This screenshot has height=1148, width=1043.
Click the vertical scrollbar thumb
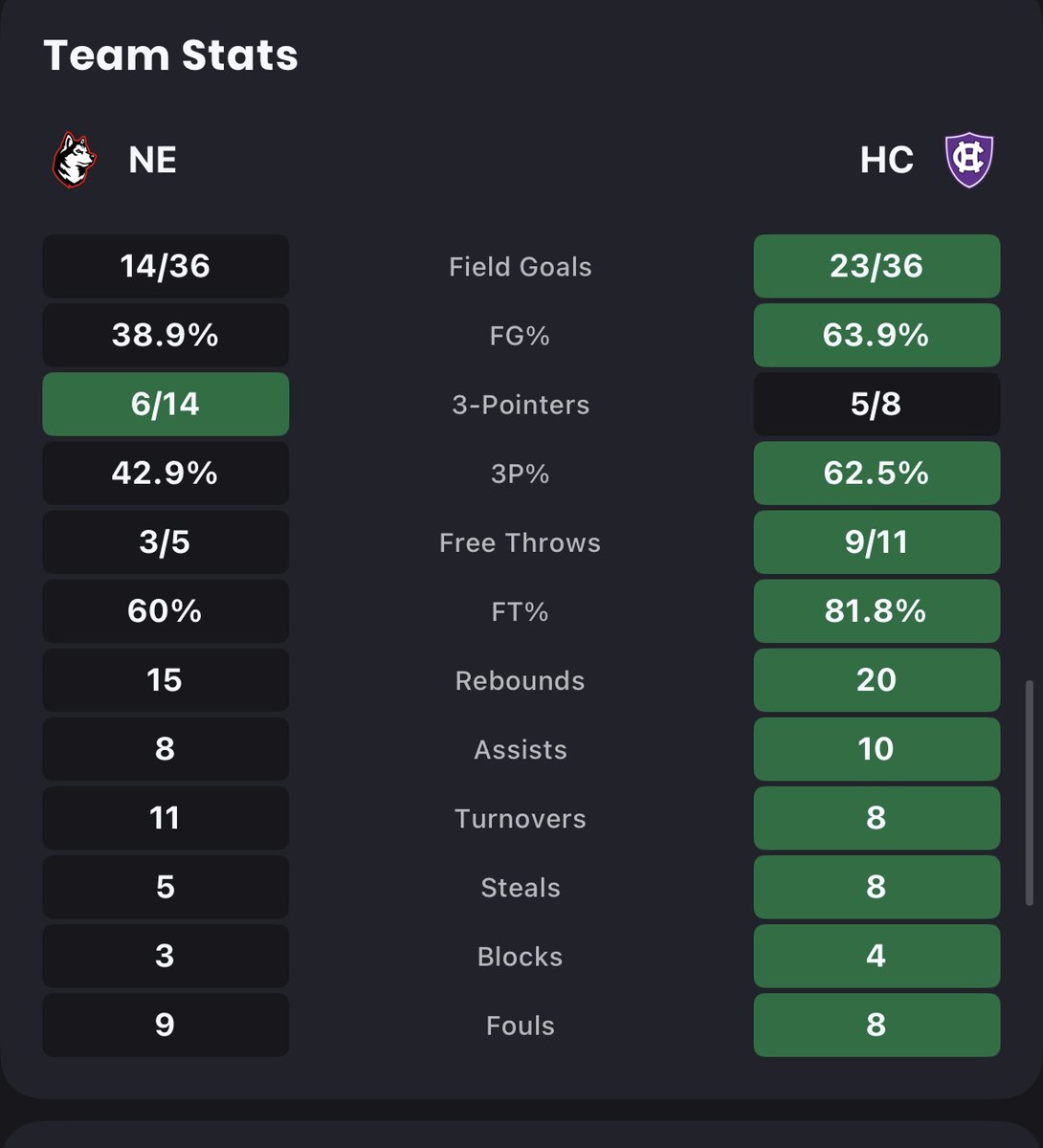coord(1030,793)
